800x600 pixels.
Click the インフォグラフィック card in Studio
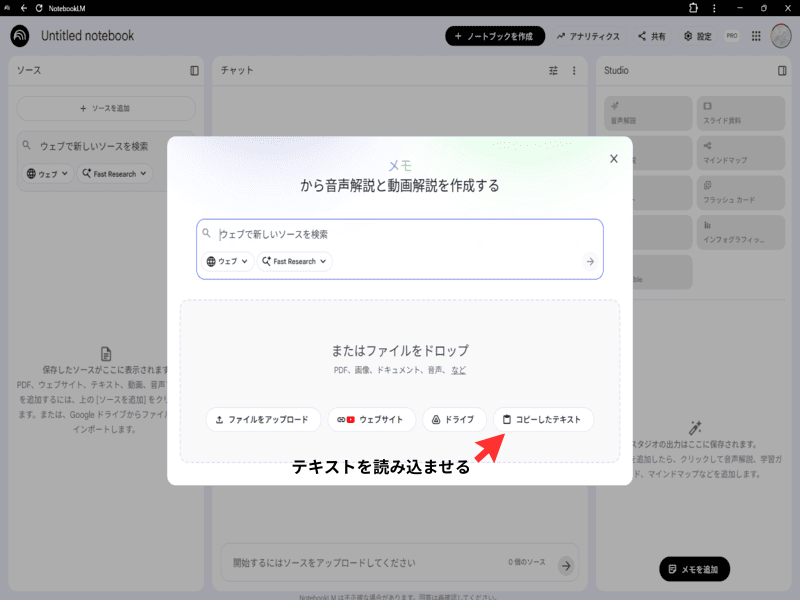pos(740,233)
